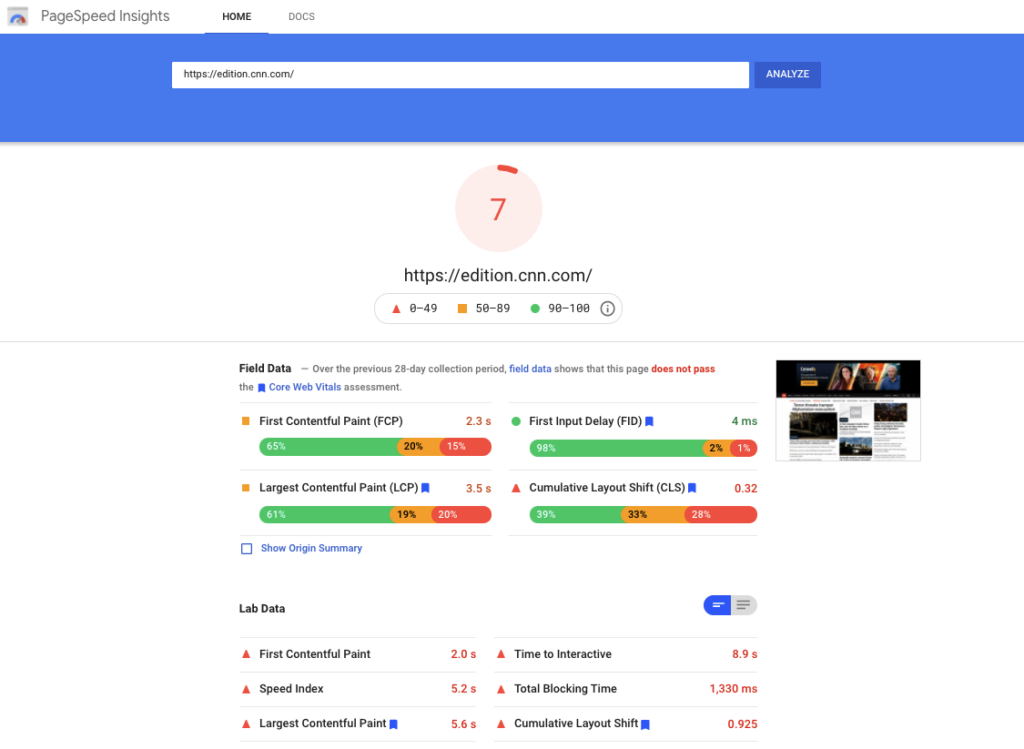This screenshot has height=749, width=1024.
Task: Open the DOCS tab
Action: 302,16
